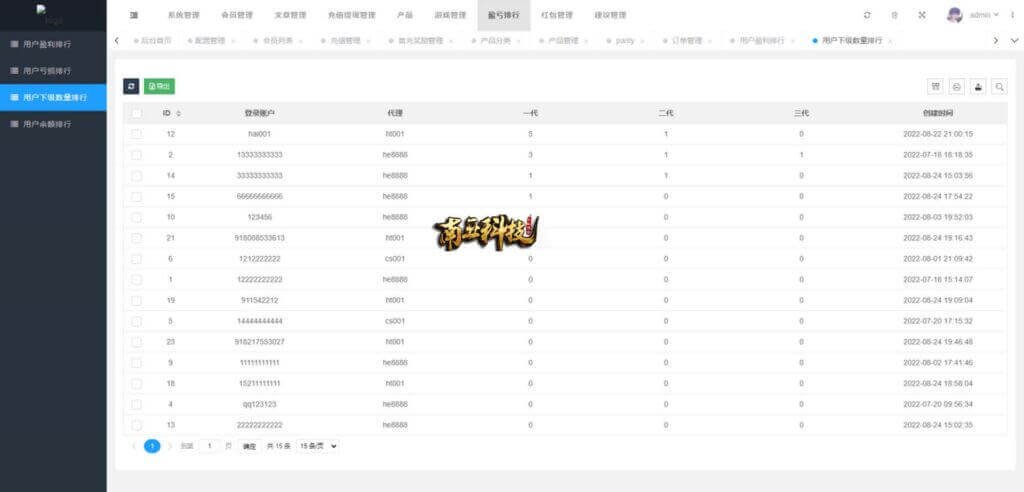Screen dimensions: 1024x492
Task: Tick the select-all checkbox in the table header
Action: point(136,113)
